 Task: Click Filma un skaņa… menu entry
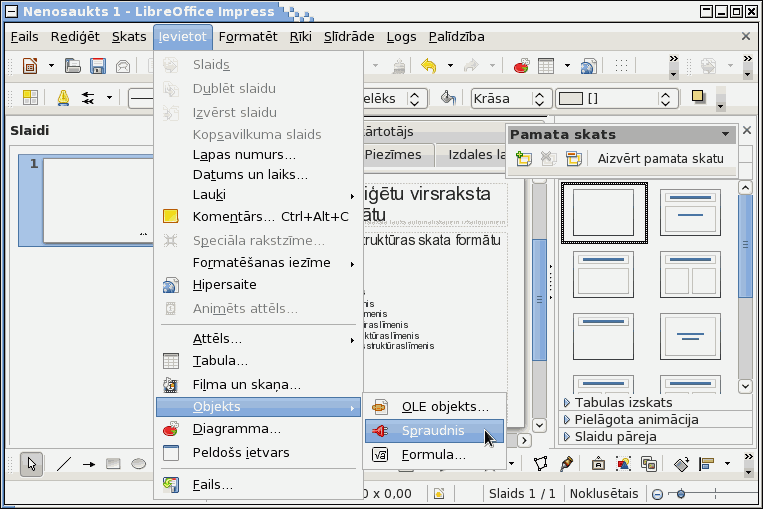tap(258, 384)
